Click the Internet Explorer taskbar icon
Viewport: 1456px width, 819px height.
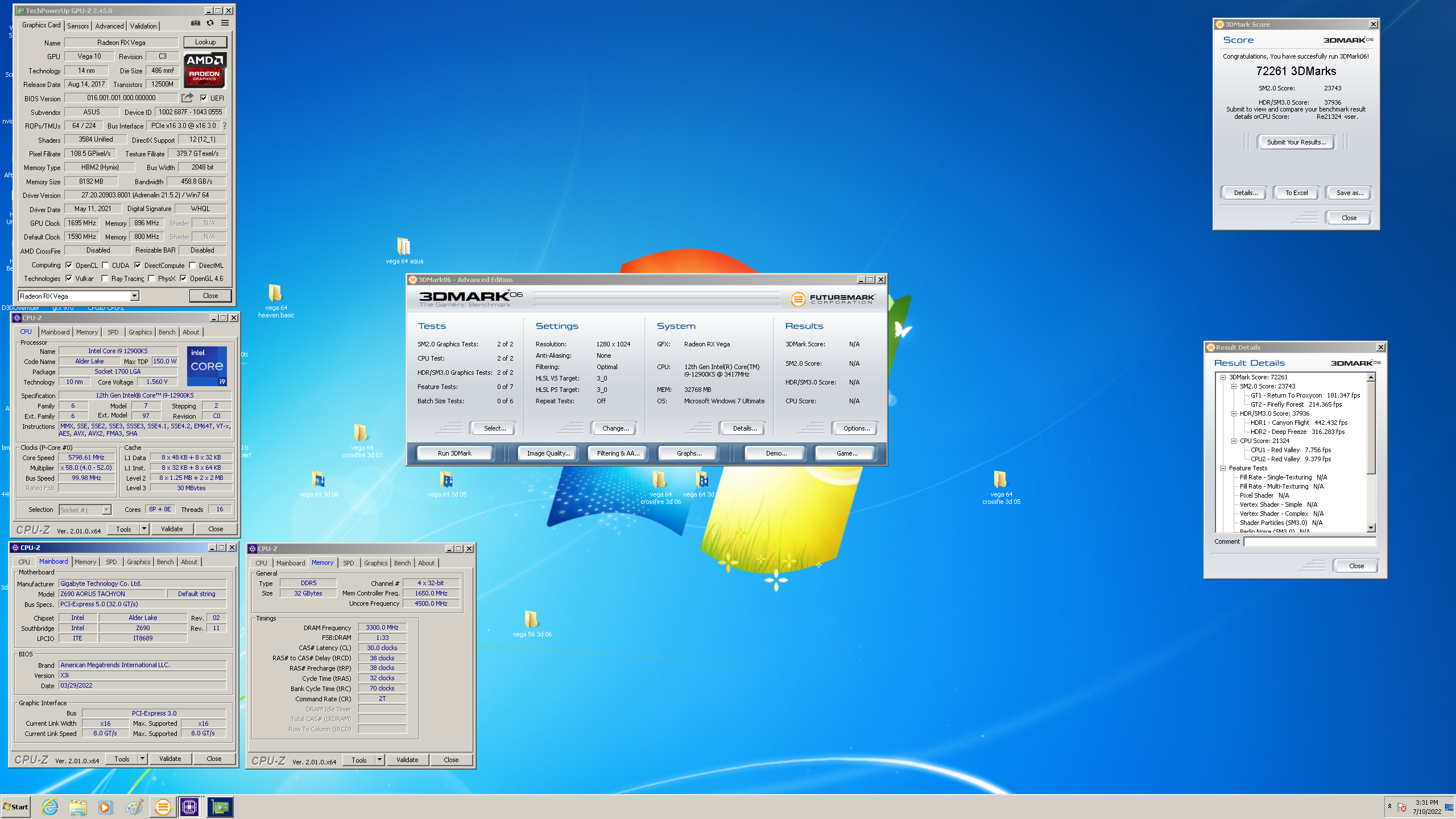50,806
